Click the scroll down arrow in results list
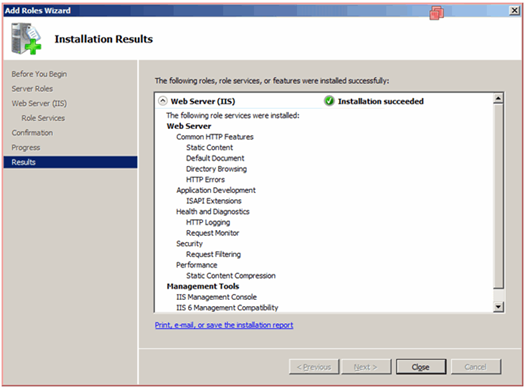 tap(498, 307)
